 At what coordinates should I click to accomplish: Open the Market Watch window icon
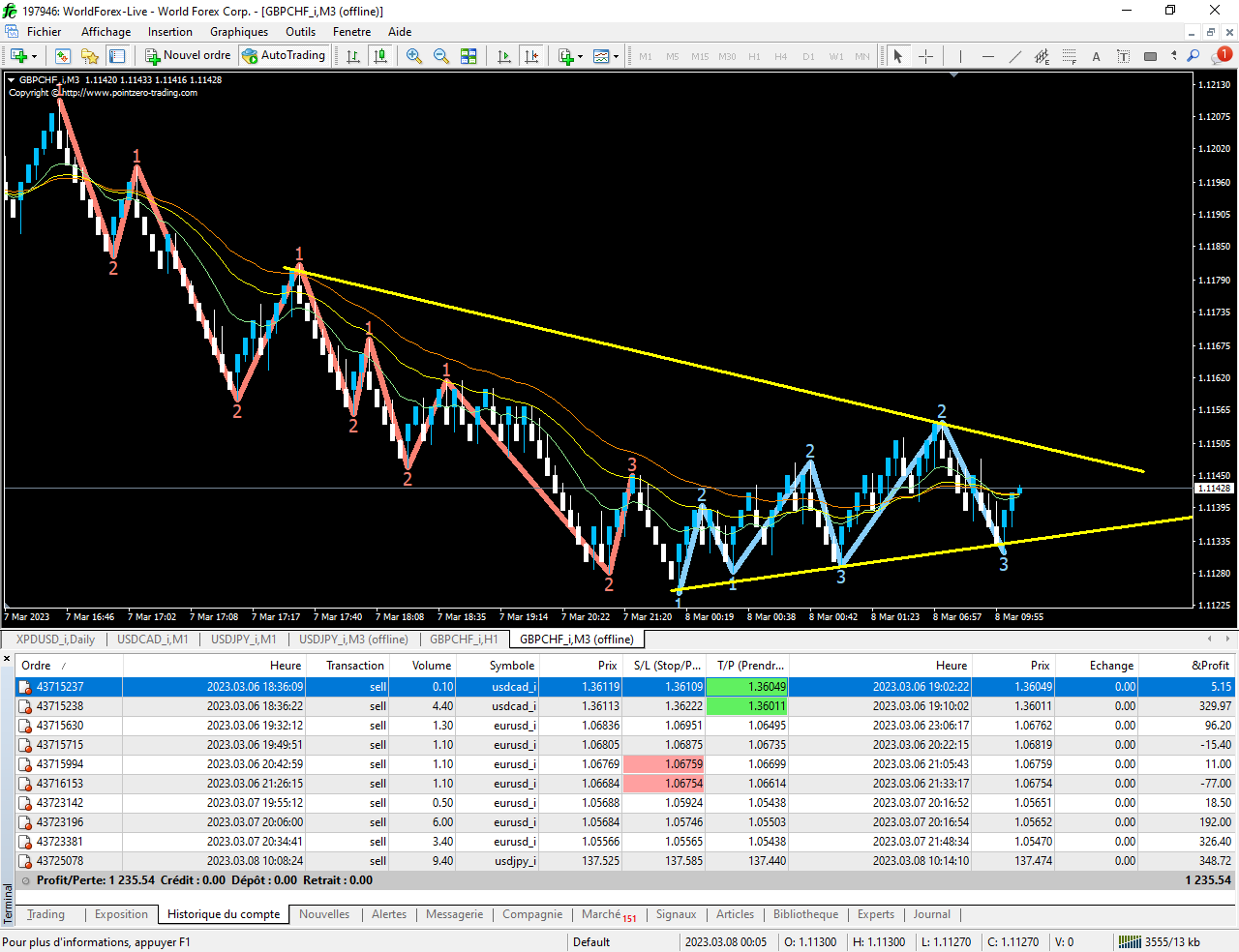click(63, 56)
